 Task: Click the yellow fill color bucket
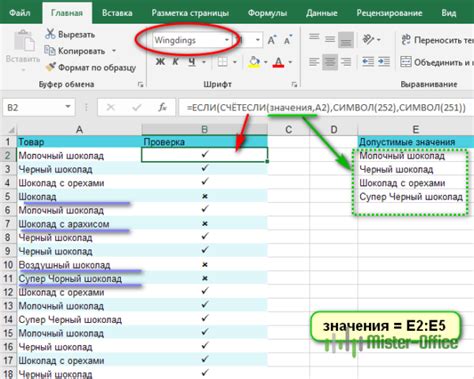point(254,62)
